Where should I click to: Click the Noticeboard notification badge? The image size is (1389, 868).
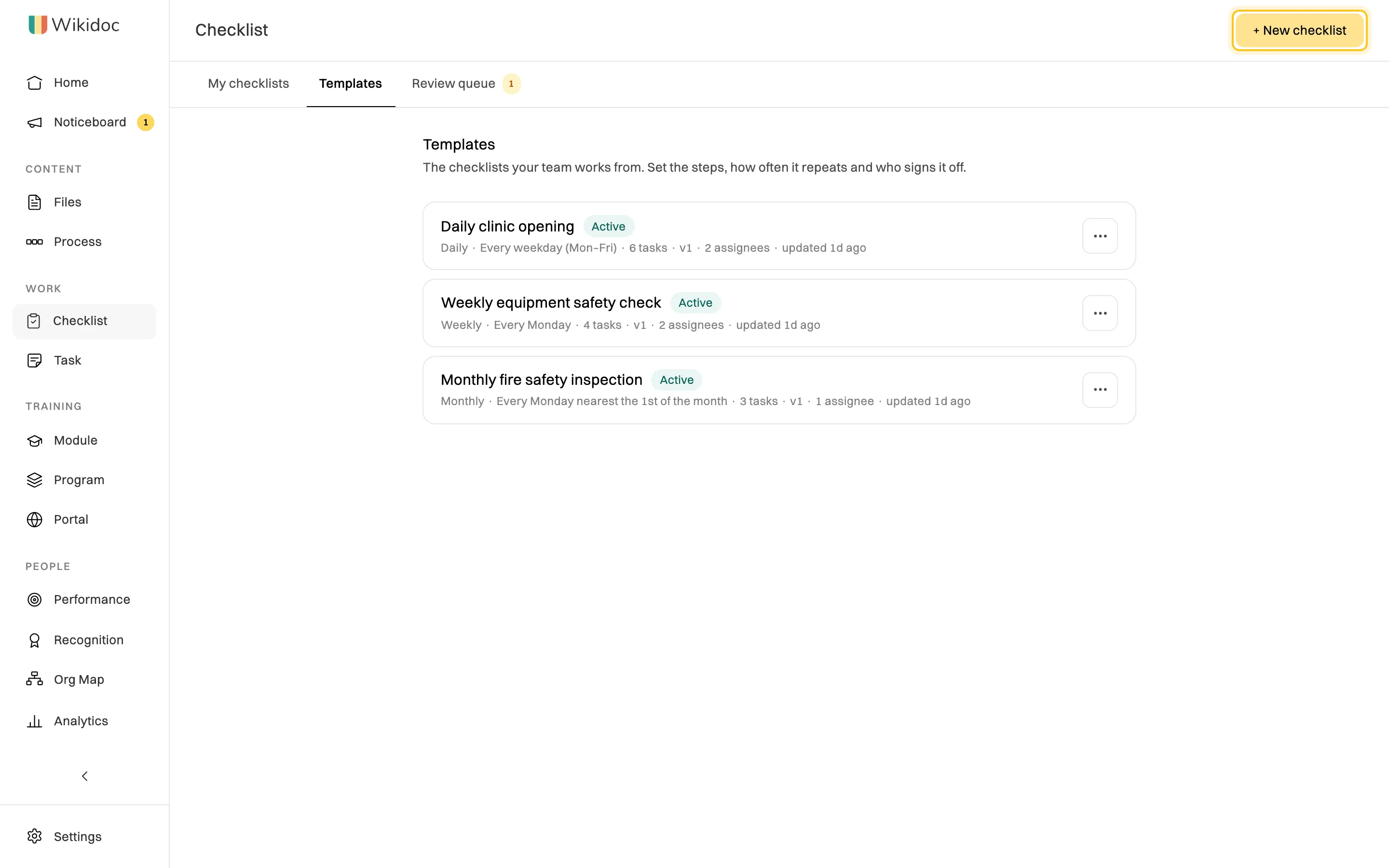tap(146, 122)
